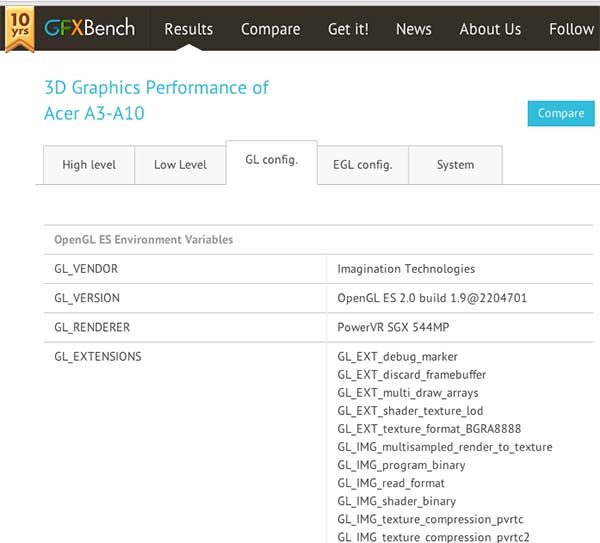Select the Imagination Technologies value
600x543 pixels.
click(406, 269)
